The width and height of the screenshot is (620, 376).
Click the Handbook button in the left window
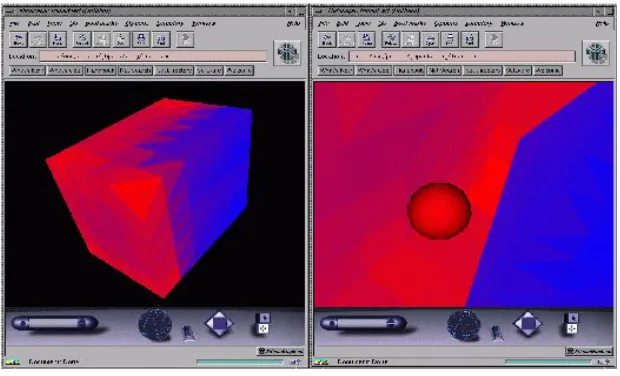pyautogui.click(x=100, y=70)
